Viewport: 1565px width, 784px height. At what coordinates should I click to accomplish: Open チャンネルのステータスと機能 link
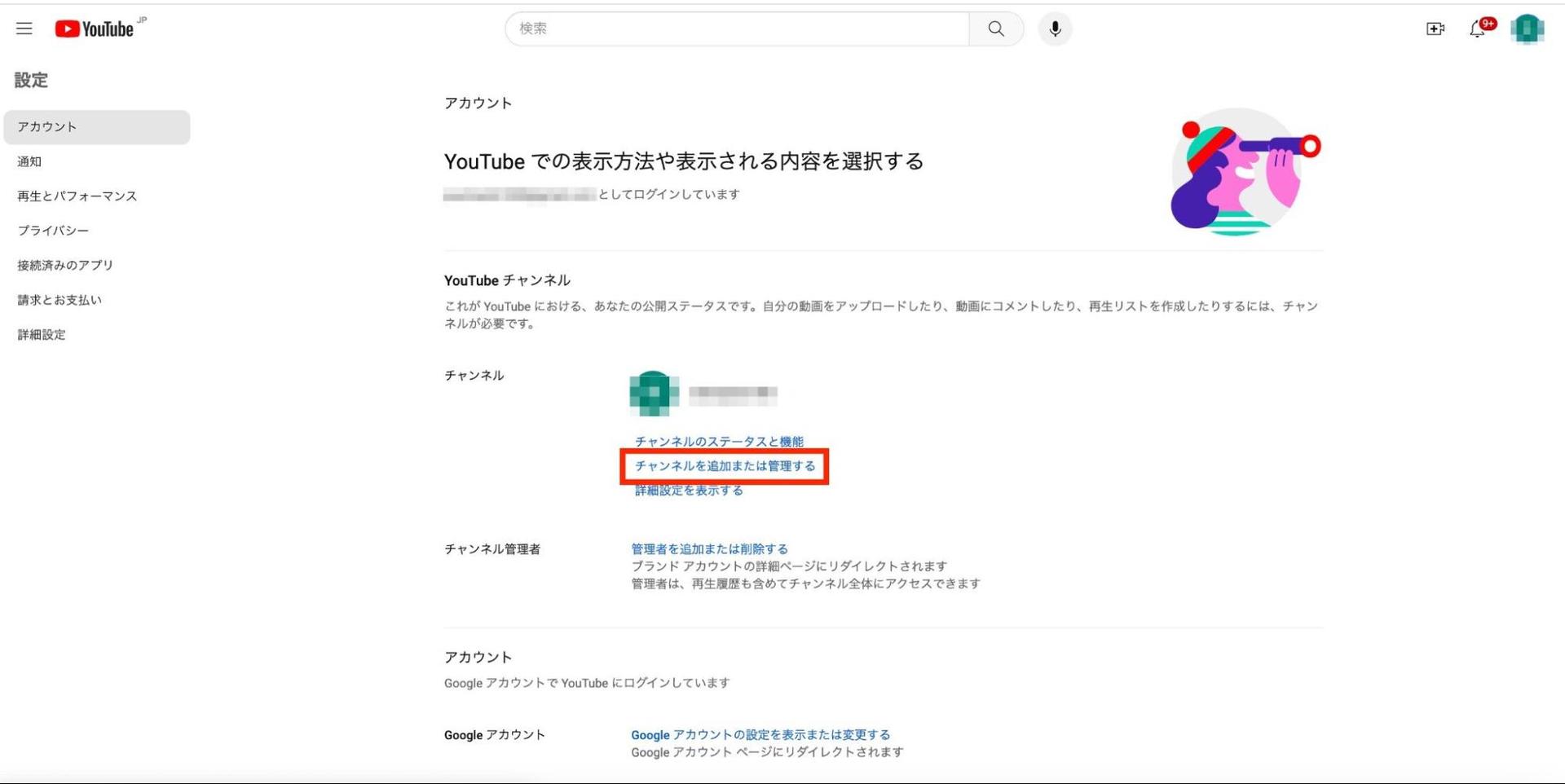pos(718,441)
